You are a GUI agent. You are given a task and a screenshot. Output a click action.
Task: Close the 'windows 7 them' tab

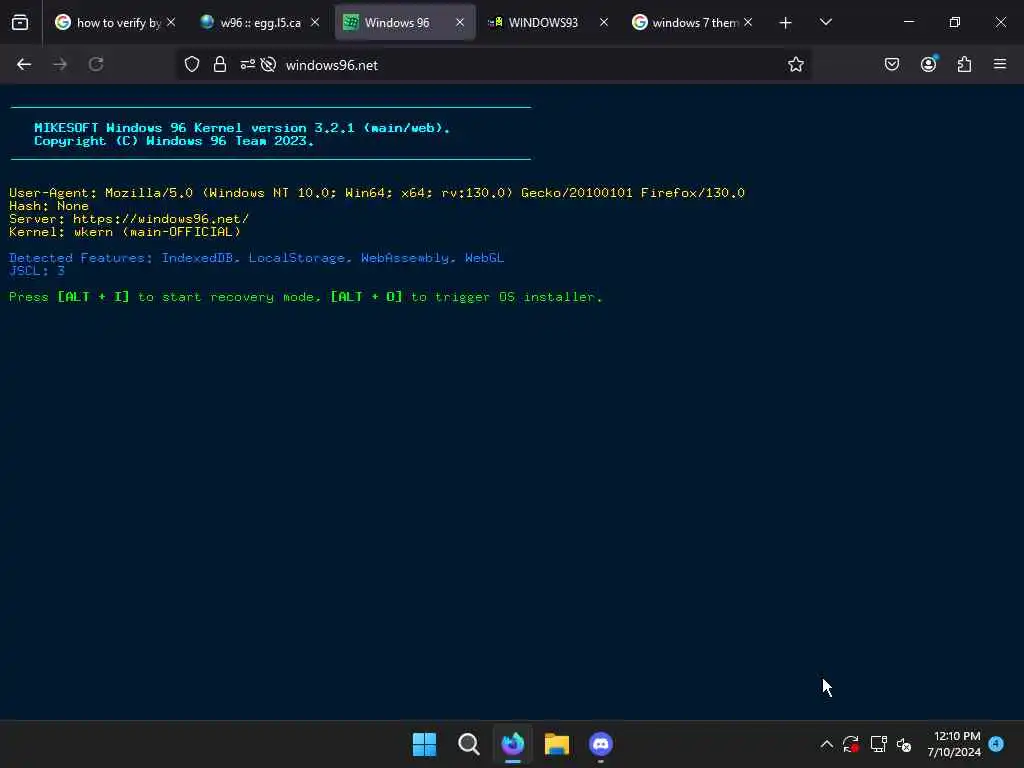point(748,23)
